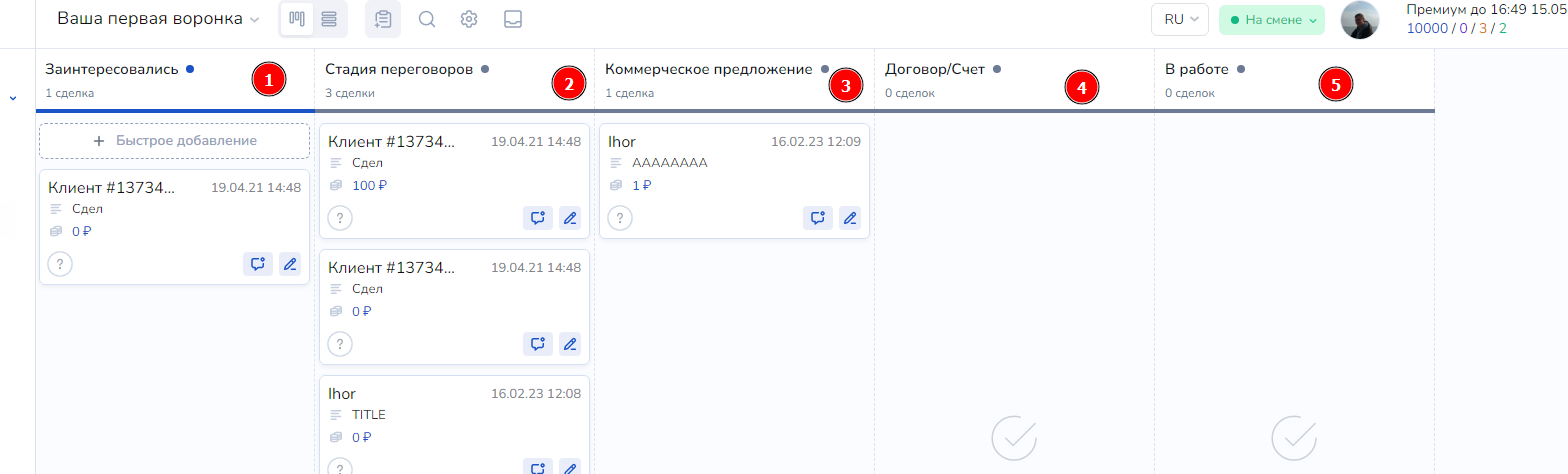
Task: Switch to kanban board view
Action: pyautogui.click(x=296, y=19)
